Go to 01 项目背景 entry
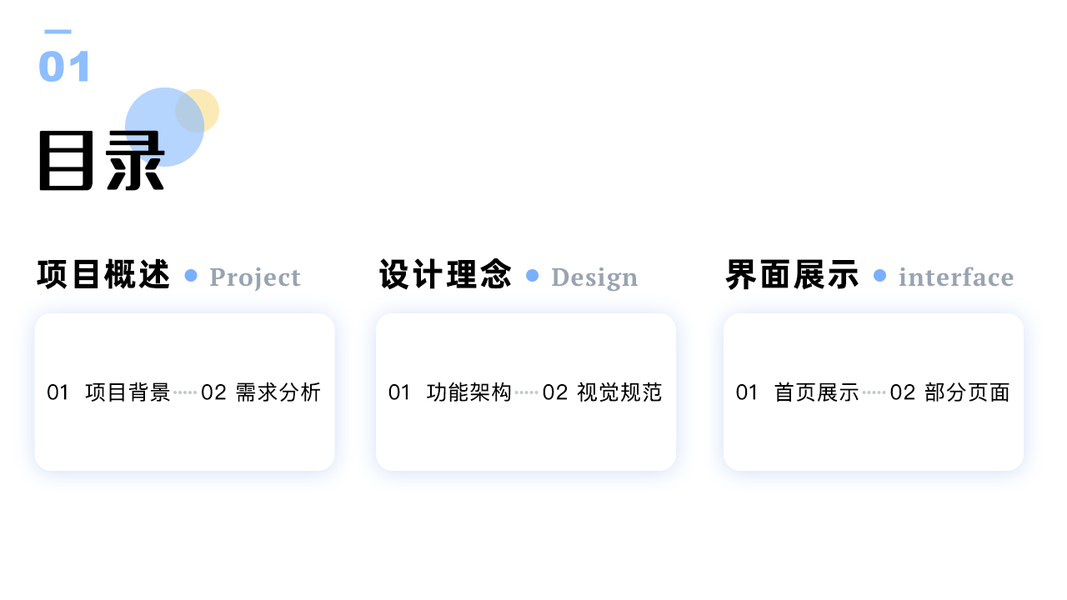The image size is (1067, 600). click(x=108, y=393)
